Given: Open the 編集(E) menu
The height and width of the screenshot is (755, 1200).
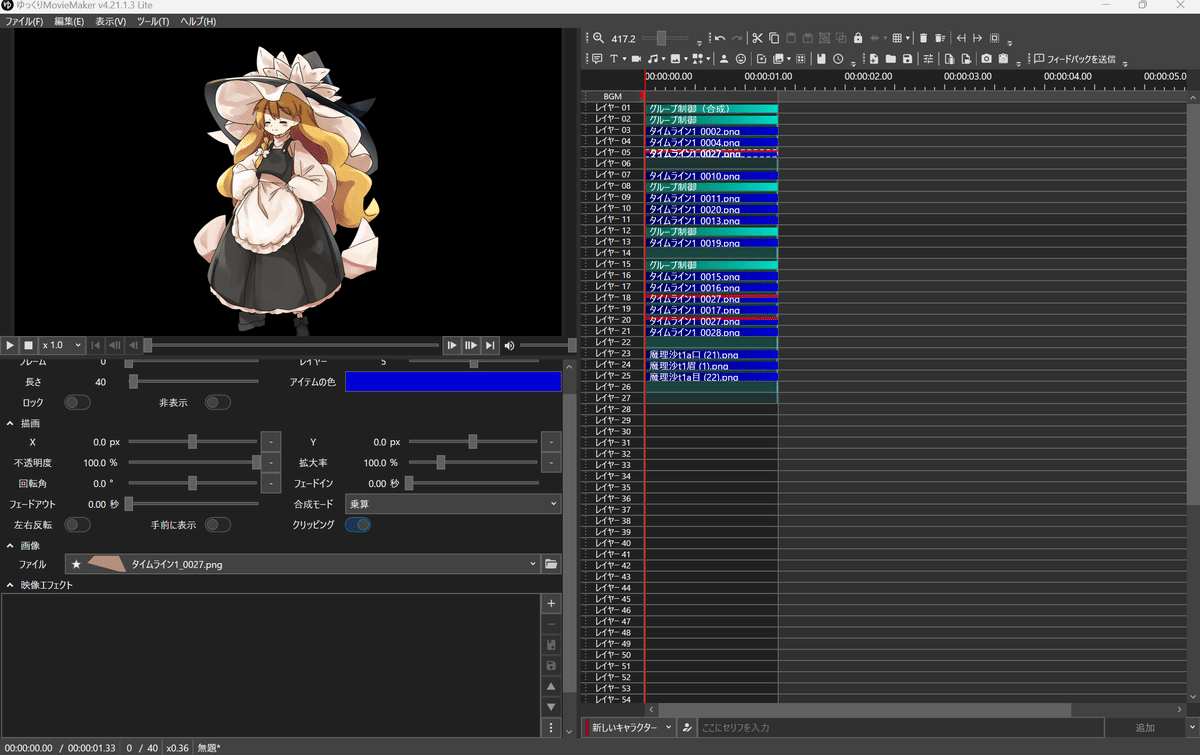Looking at the screenshot, I should click(68, 21).
